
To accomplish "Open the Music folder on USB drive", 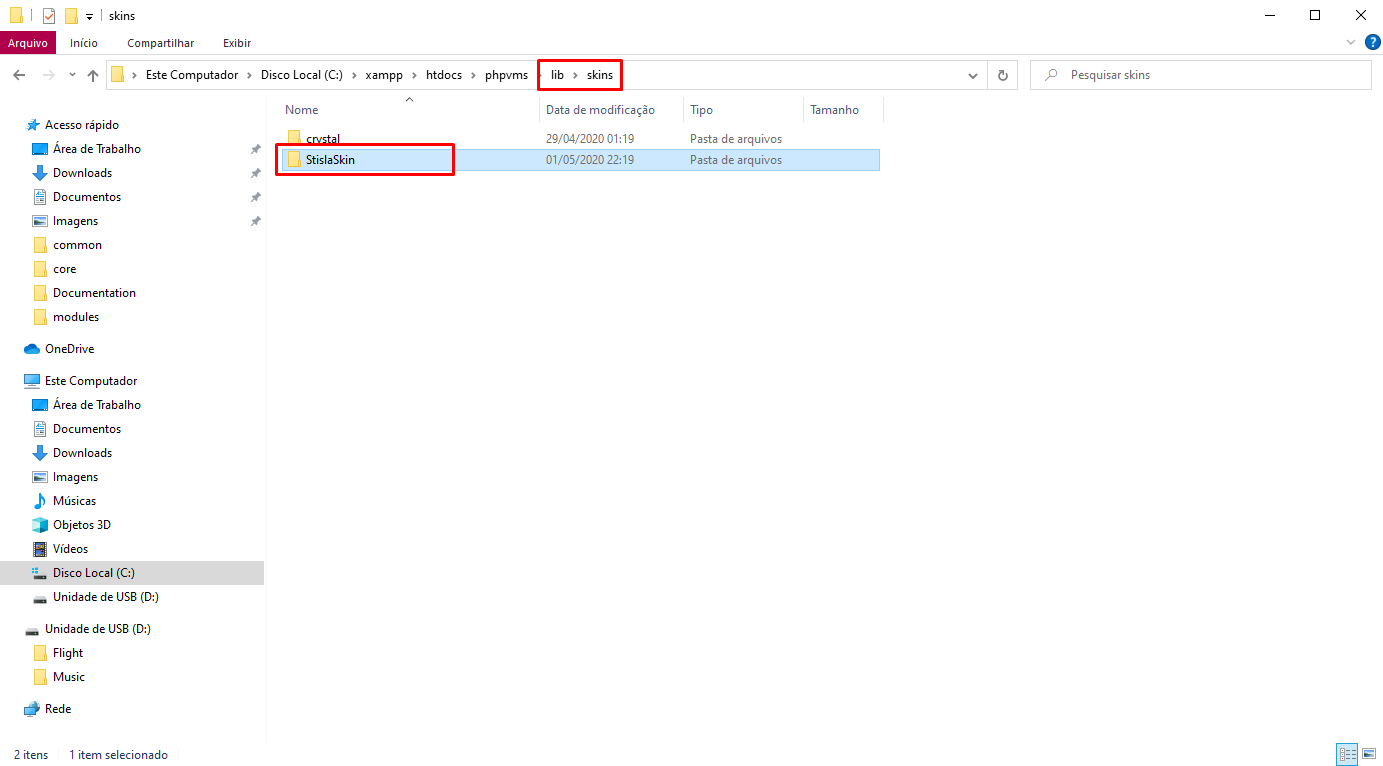I will pos(69,677).
